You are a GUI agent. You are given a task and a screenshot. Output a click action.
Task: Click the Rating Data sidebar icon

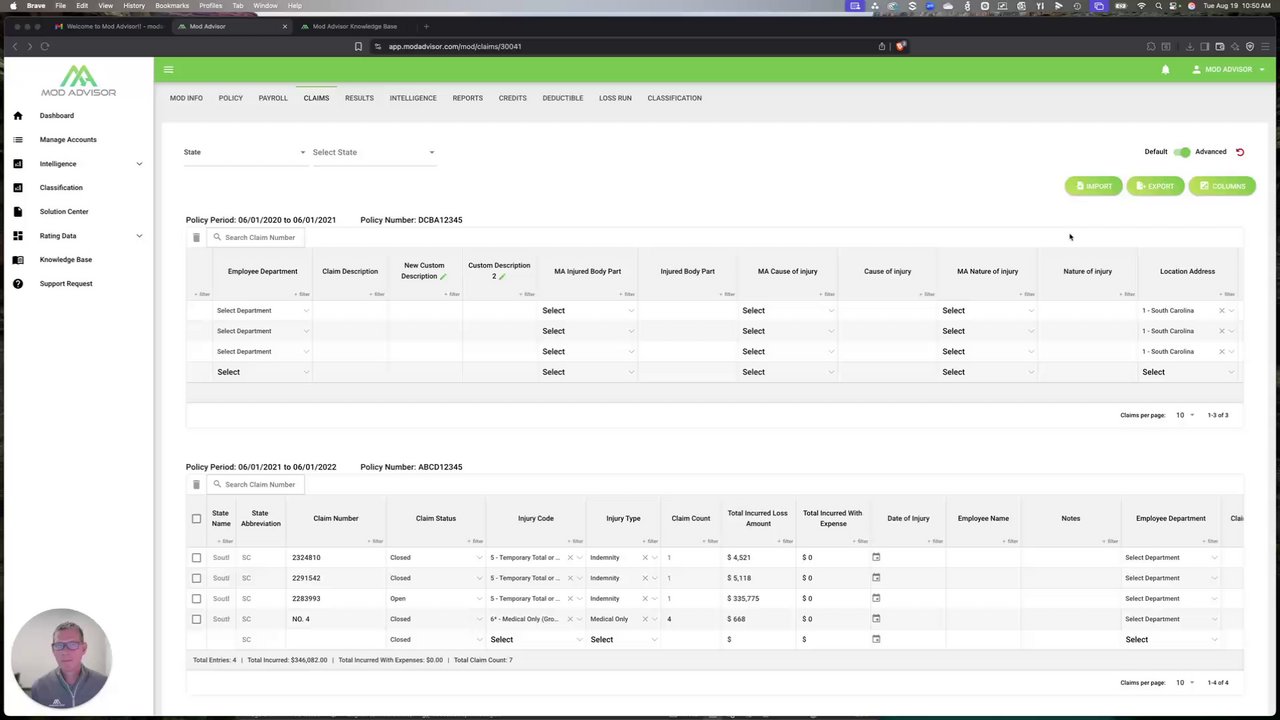tap(17, 236)
